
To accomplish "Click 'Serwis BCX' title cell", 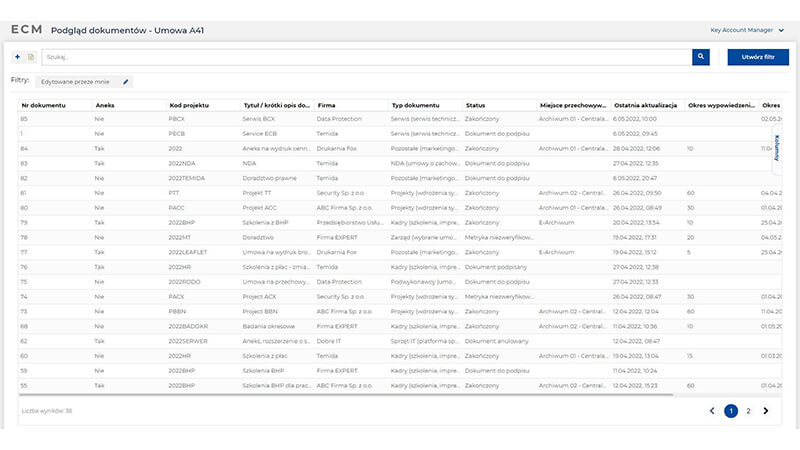I will pos(259,119).
